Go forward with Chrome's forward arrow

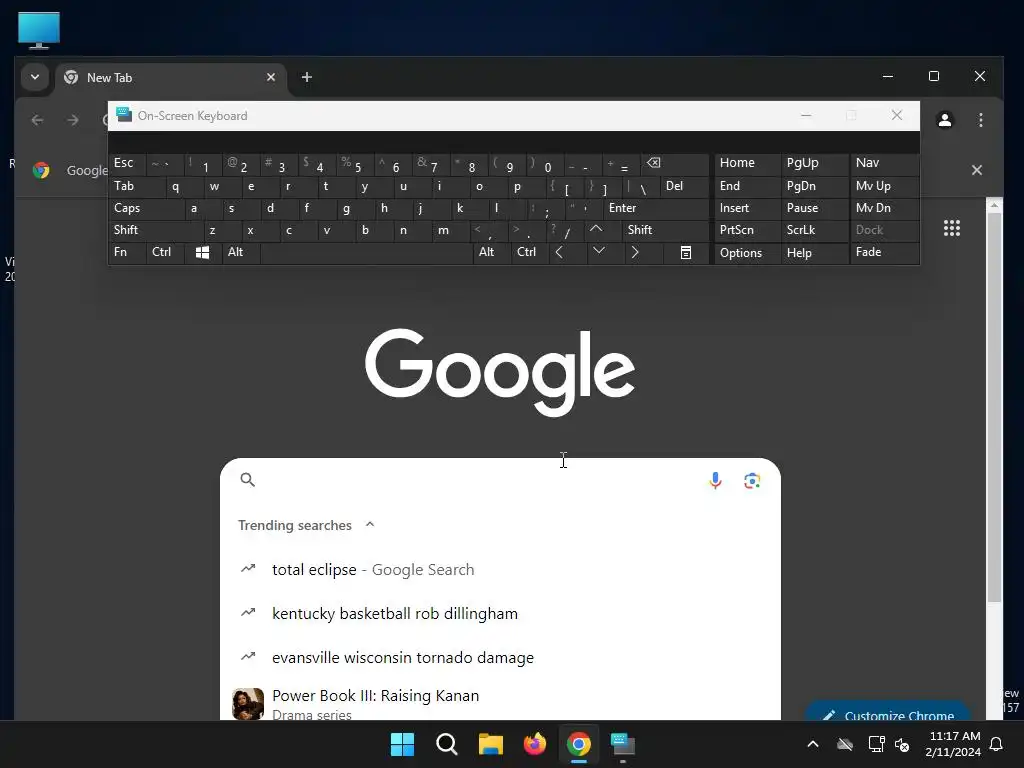click(x=73, y=120)
